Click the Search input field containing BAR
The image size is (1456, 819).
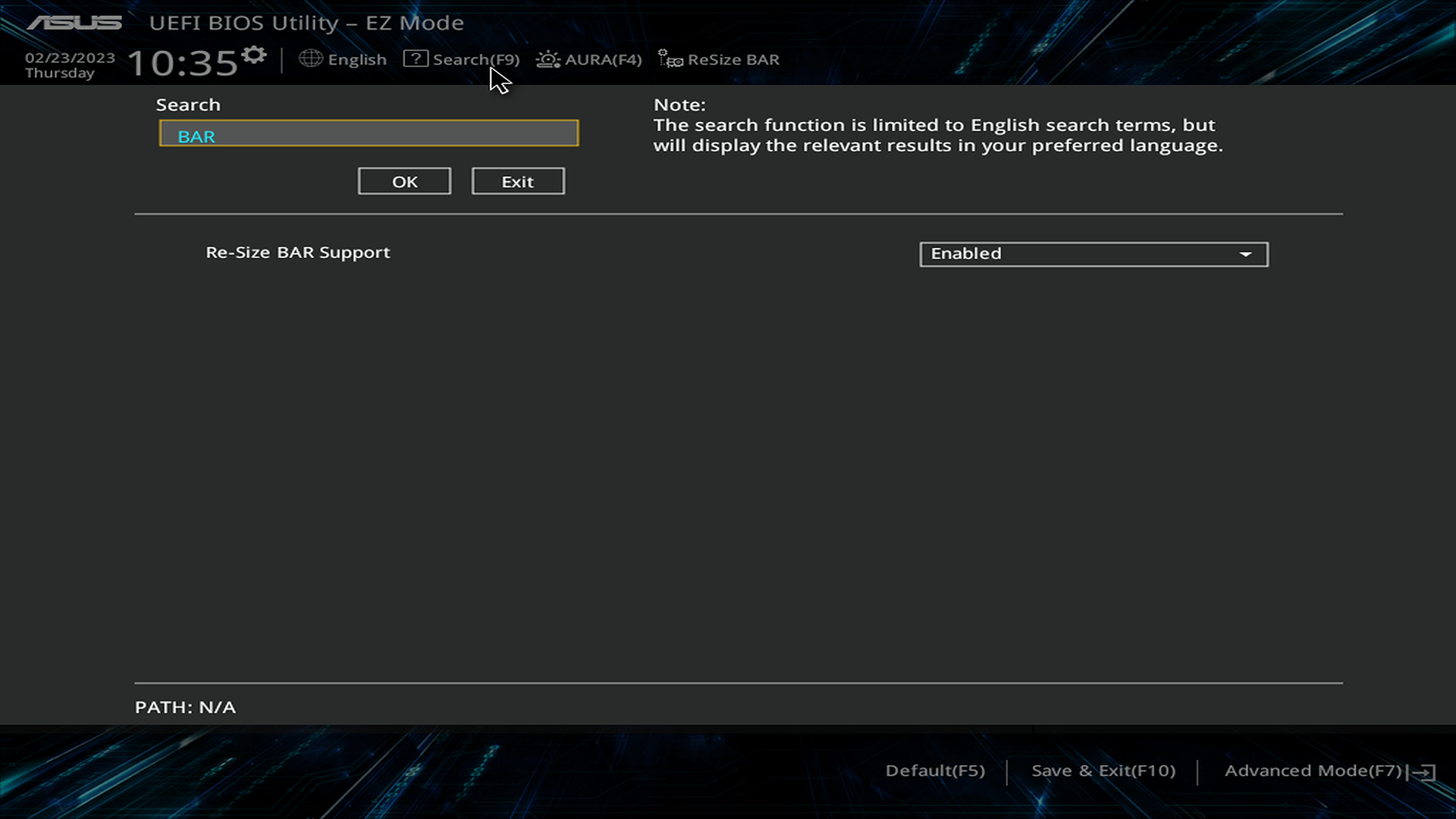(x=369, y=133)
